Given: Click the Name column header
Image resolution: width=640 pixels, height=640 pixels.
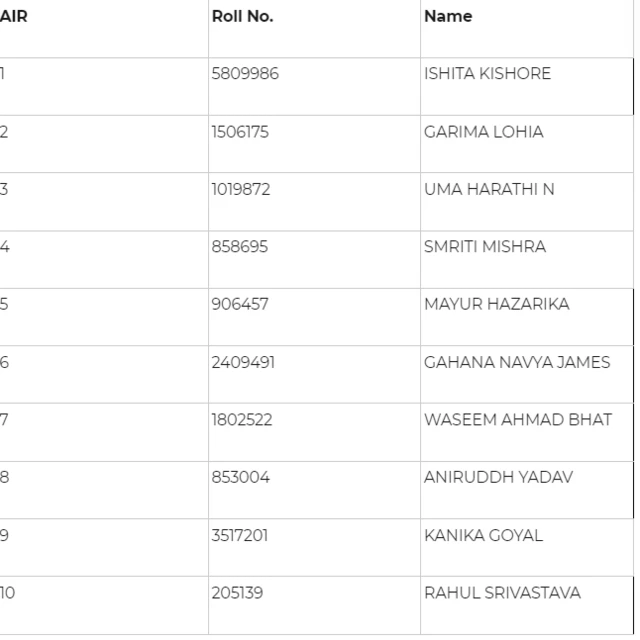Looking at the screenshot, I should click(x=448, y=16).
